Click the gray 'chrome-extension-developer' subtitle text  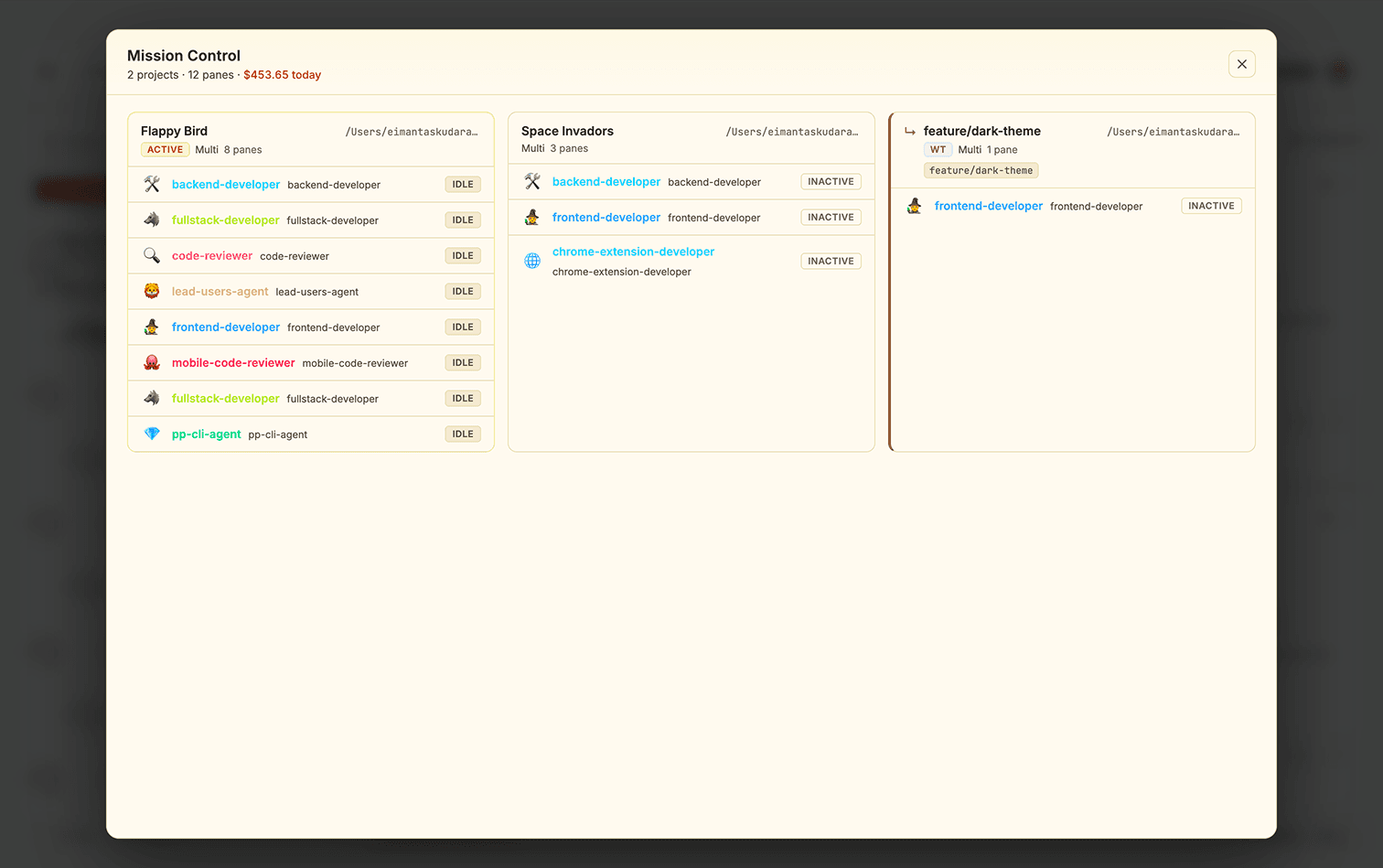click(622, 272)
